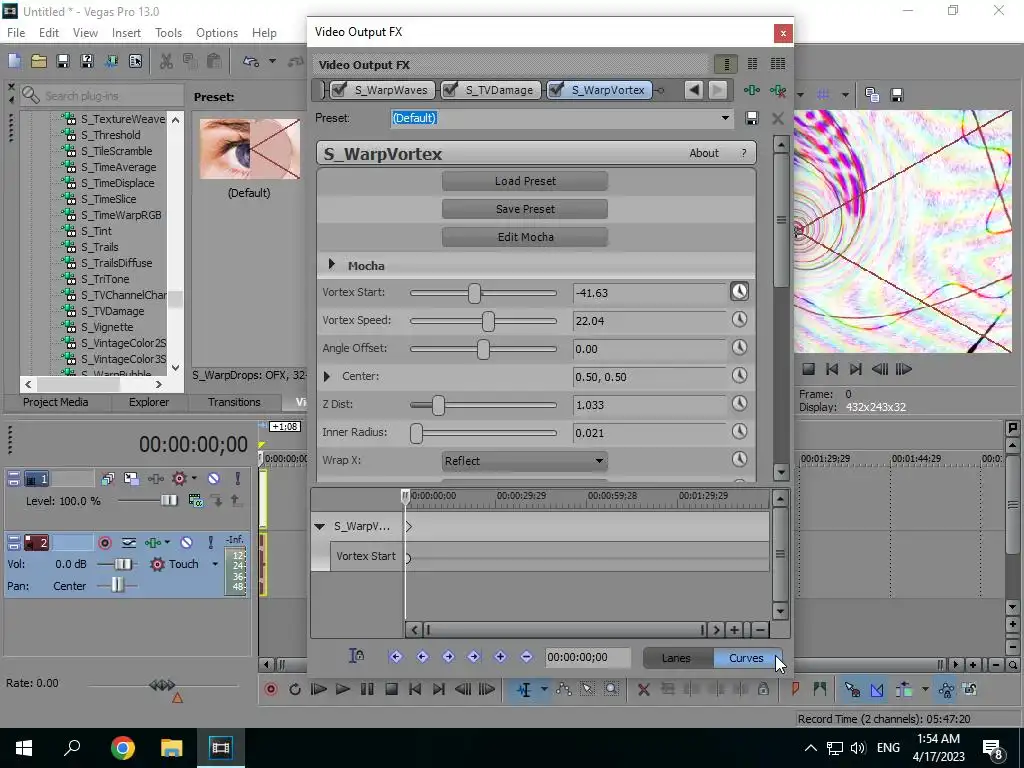
Task: Toggle animation clock for Inner Radius
Action: point(739,431)
